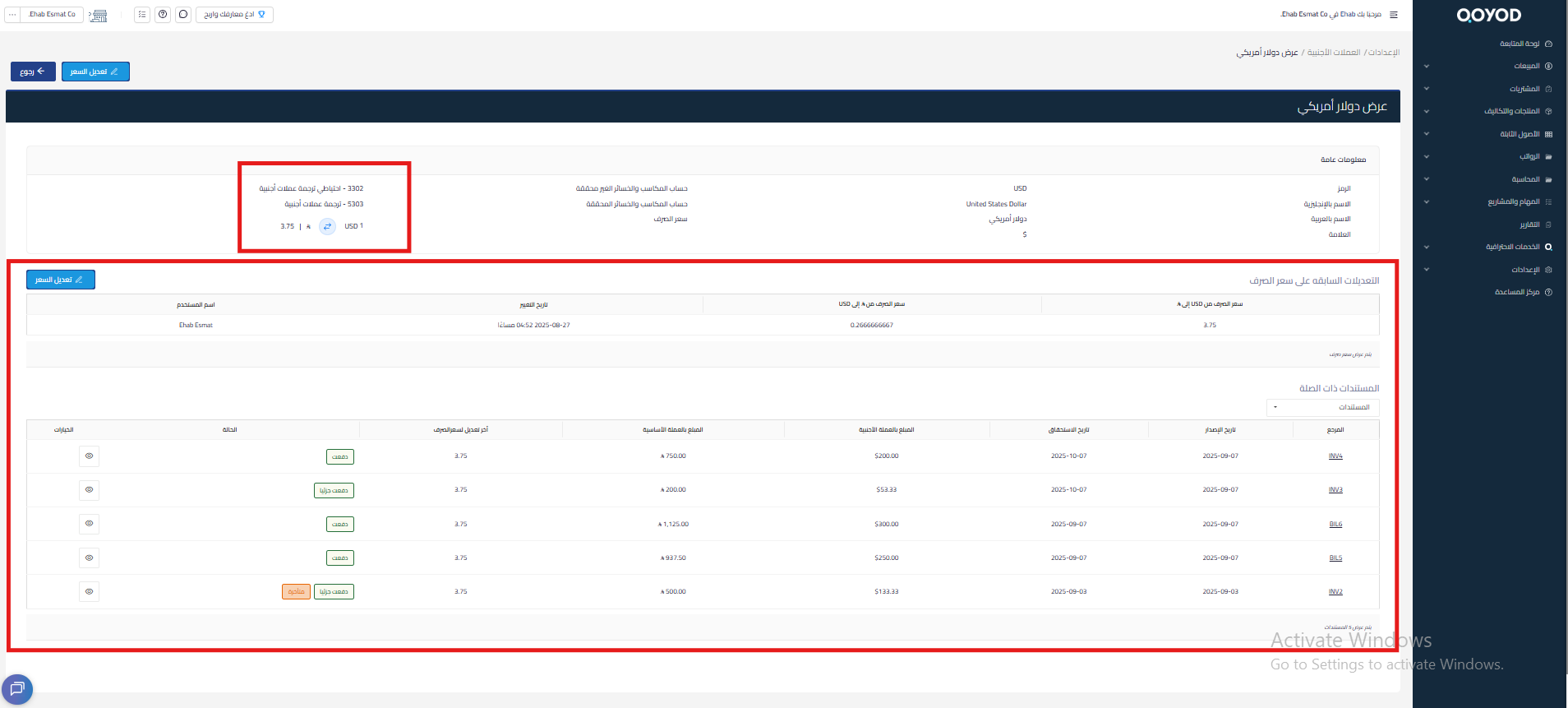Click the الإعدادات gear sidebar icon
The height and width of the screenshot is (708, 1568).
pyautogui.click(x=1548, y=270)
